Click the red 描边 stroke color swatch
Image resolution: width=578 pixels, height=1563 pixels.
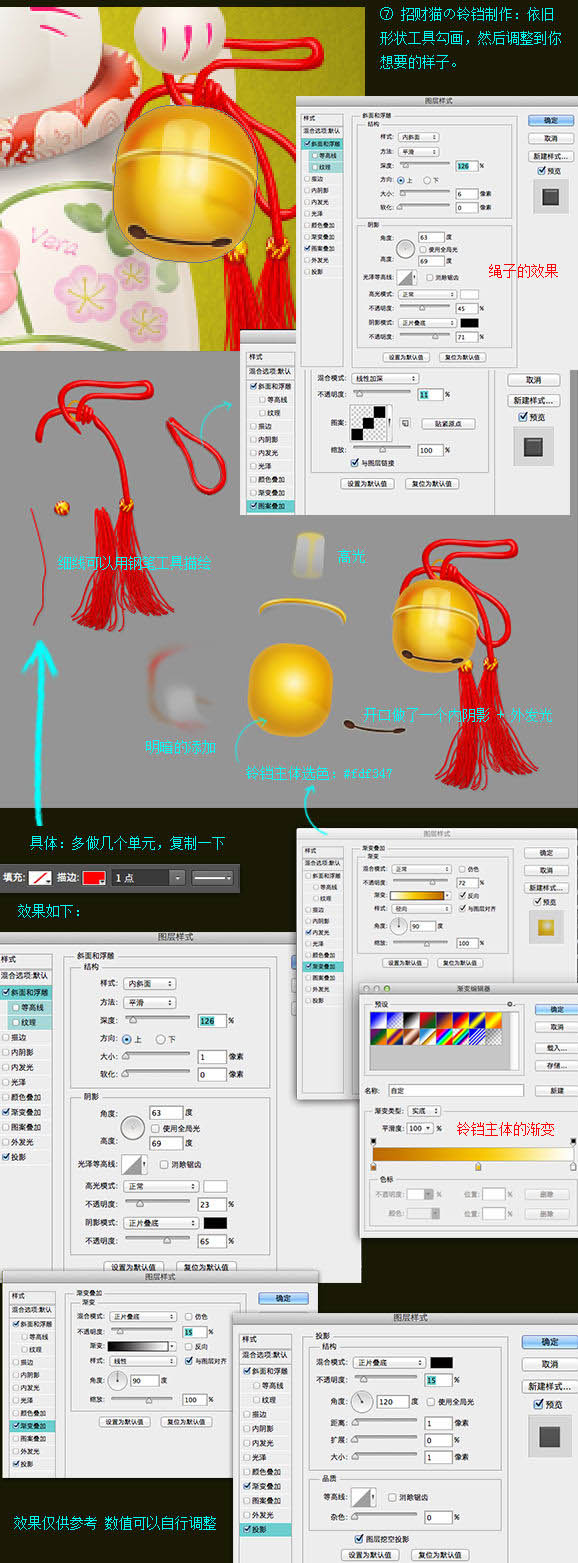[x=95, y=877]
